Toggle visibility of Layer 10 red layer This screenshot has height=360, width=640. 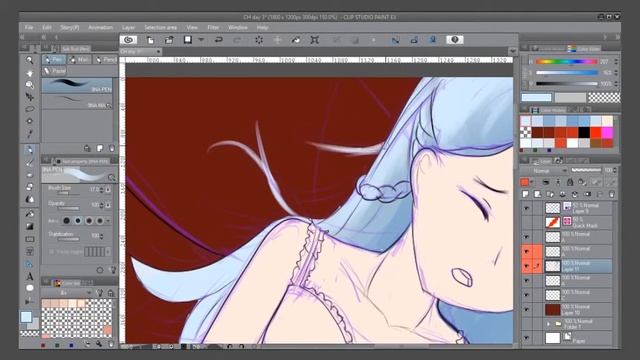(527, 309)
